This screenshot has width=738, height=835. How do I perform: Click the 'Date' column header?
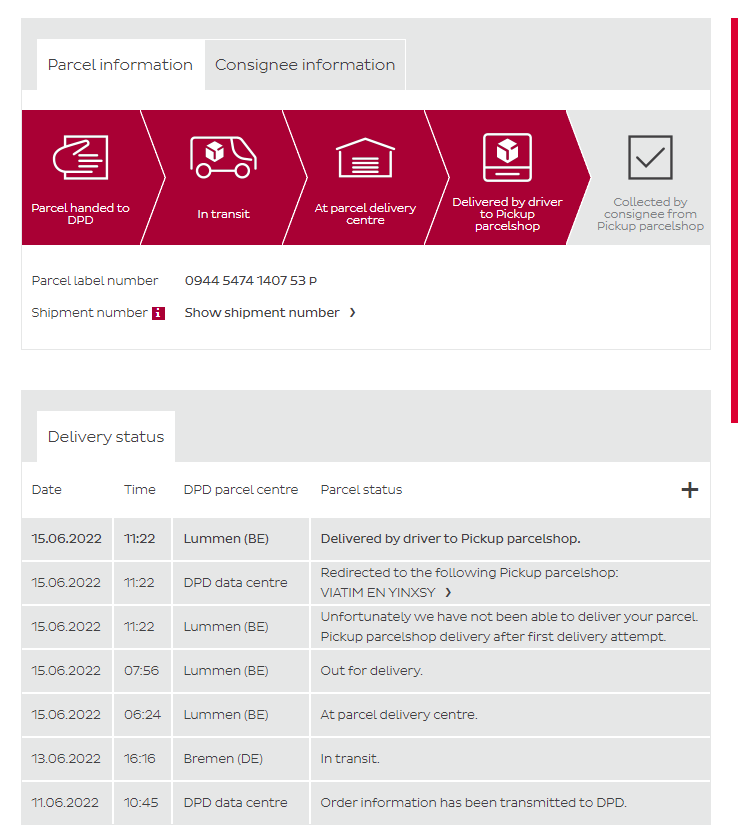47,490
